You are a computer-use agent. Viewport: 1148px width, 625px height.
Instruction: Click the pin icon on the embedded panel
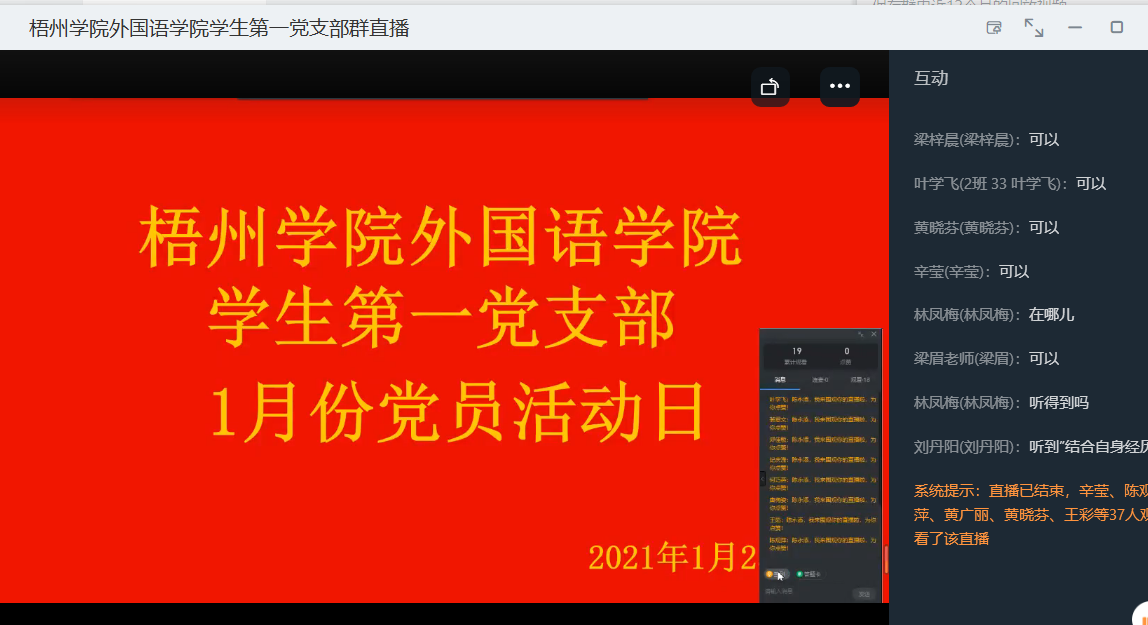click(x=861, y=334)
